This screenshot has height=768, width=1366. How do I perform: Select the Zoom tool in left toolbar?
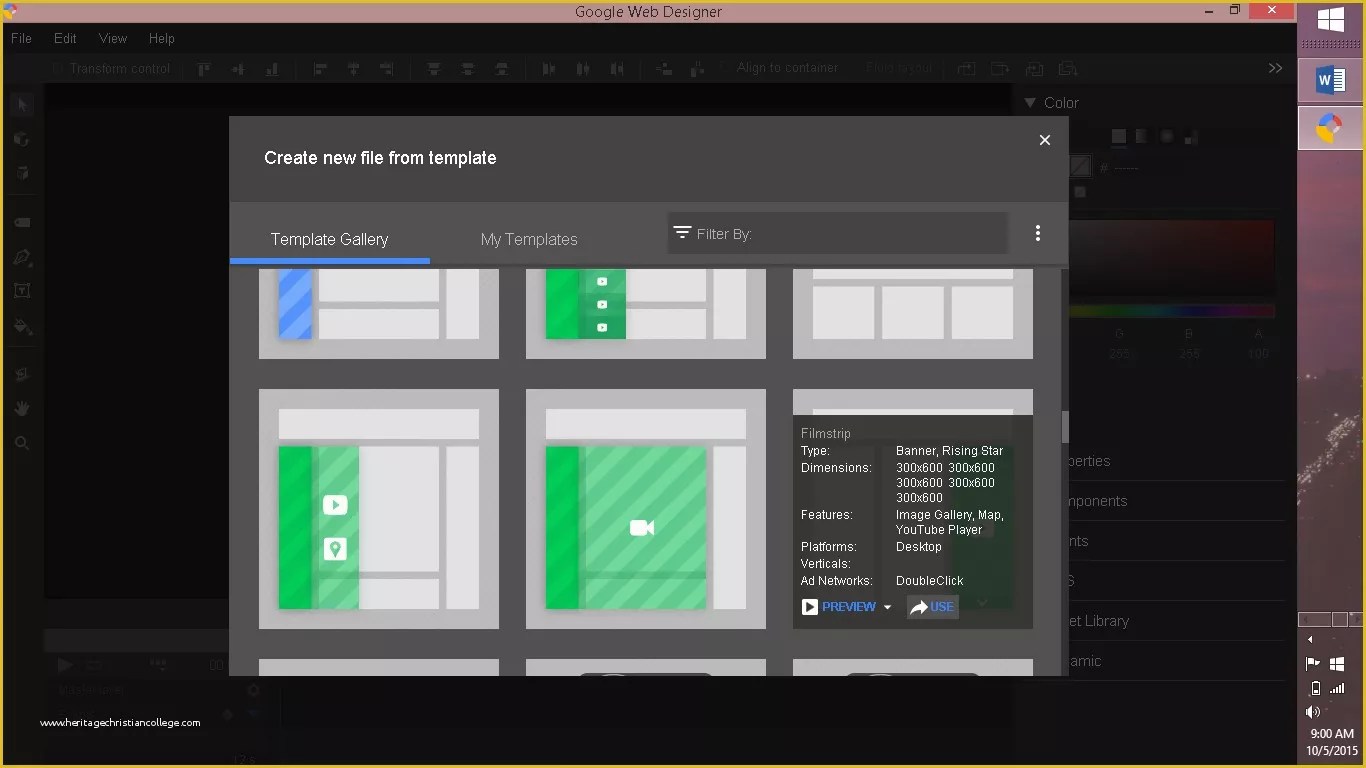click(x=22, y=443)
